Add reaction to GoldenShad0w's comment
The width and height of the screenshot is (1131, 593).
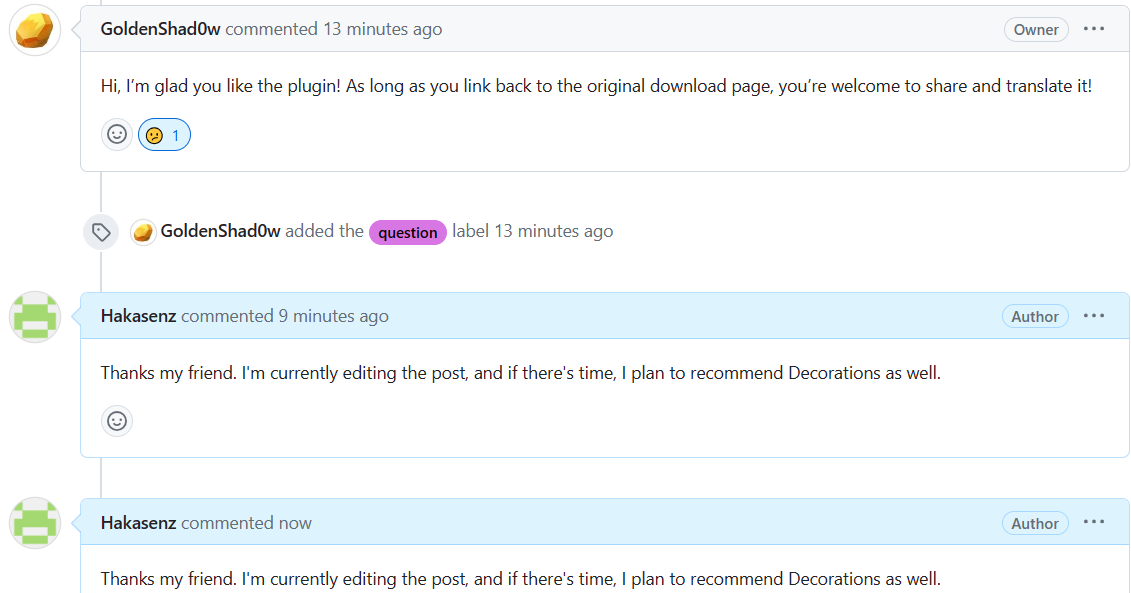coord(117,135)
